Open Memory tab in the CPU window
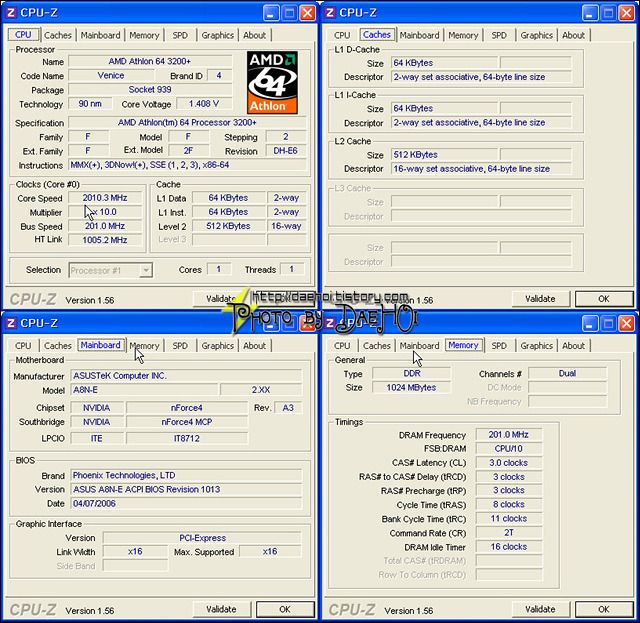640x623 pixels. pos(144,35)
